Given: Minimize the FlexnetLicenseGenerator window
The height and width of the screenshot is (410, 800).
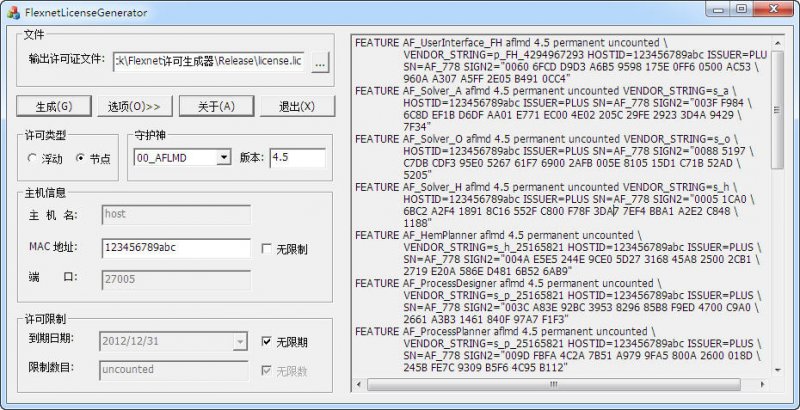Looking at the screenshot, I should (719, 10).
